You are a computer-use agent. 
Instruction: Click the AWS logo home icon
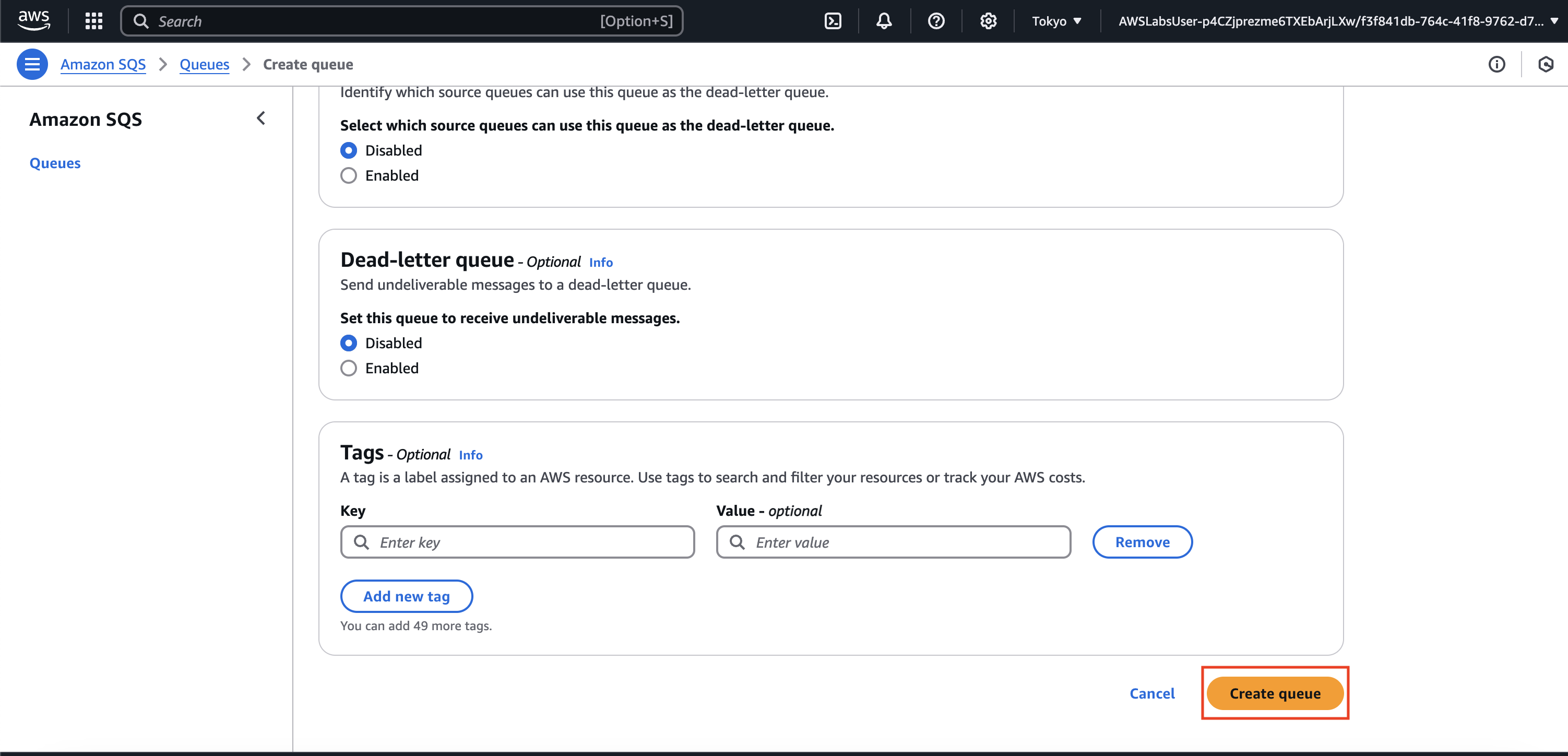[33, 21]
